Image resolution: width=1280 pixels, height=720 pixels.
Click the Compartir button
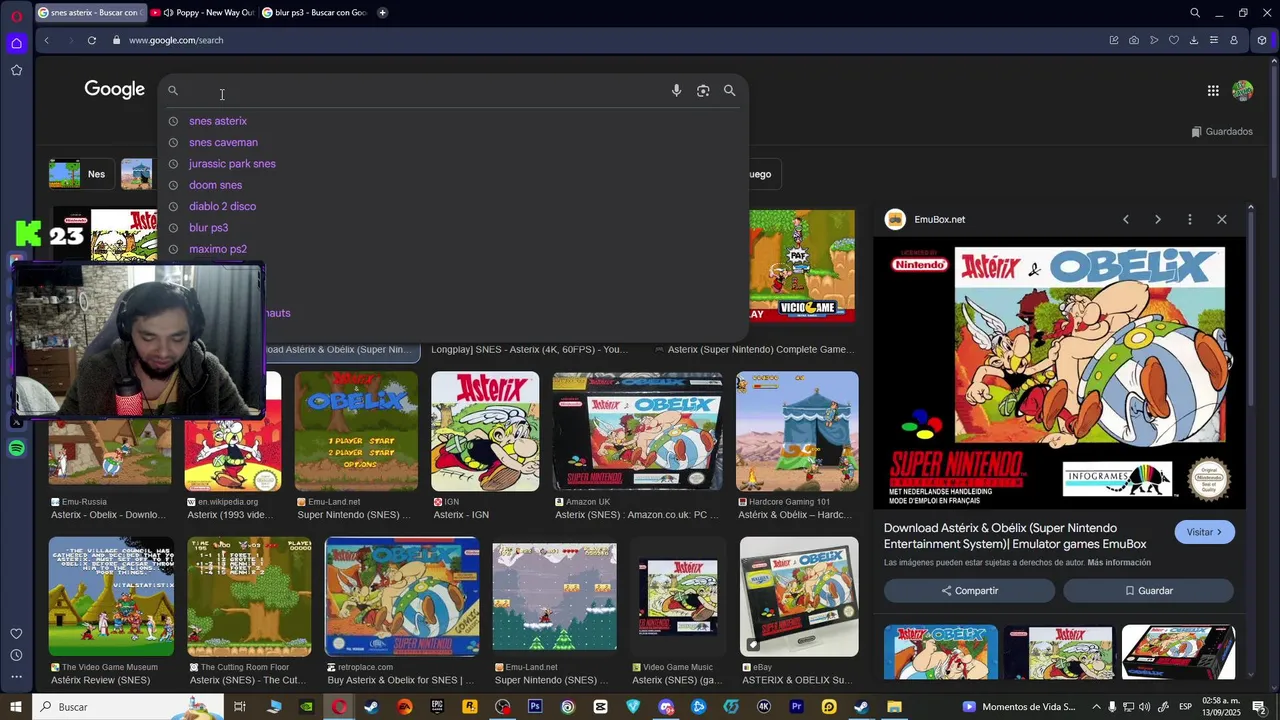tap(969, 591)
